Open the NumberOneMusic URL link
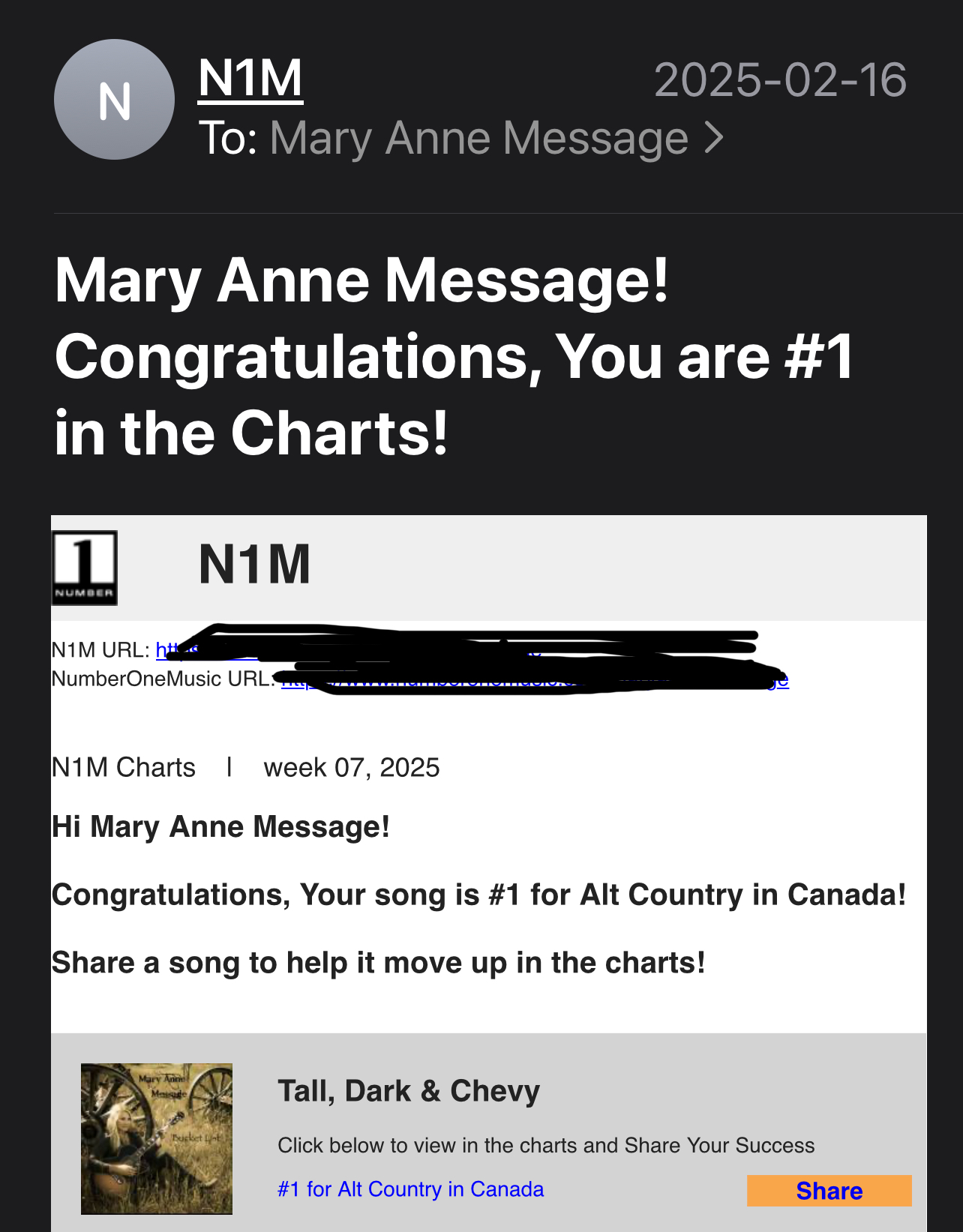This screenshot has height=1232, width=963. (535, 679)
